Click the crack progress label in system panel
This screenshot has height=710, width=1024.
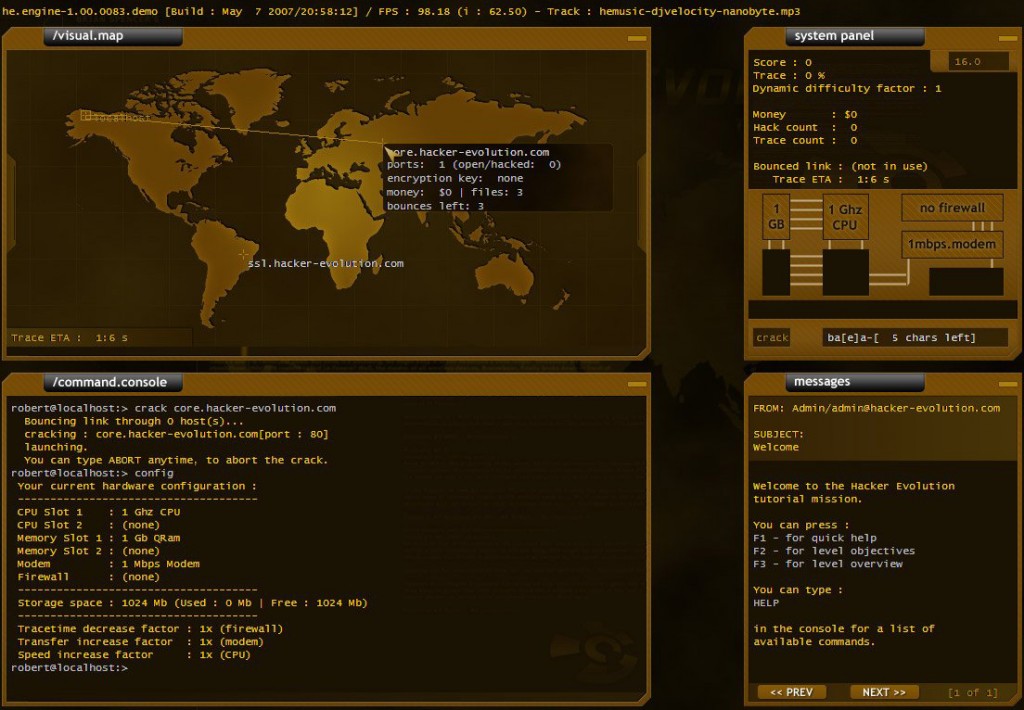pyautogui.click(x=772, y=338)
